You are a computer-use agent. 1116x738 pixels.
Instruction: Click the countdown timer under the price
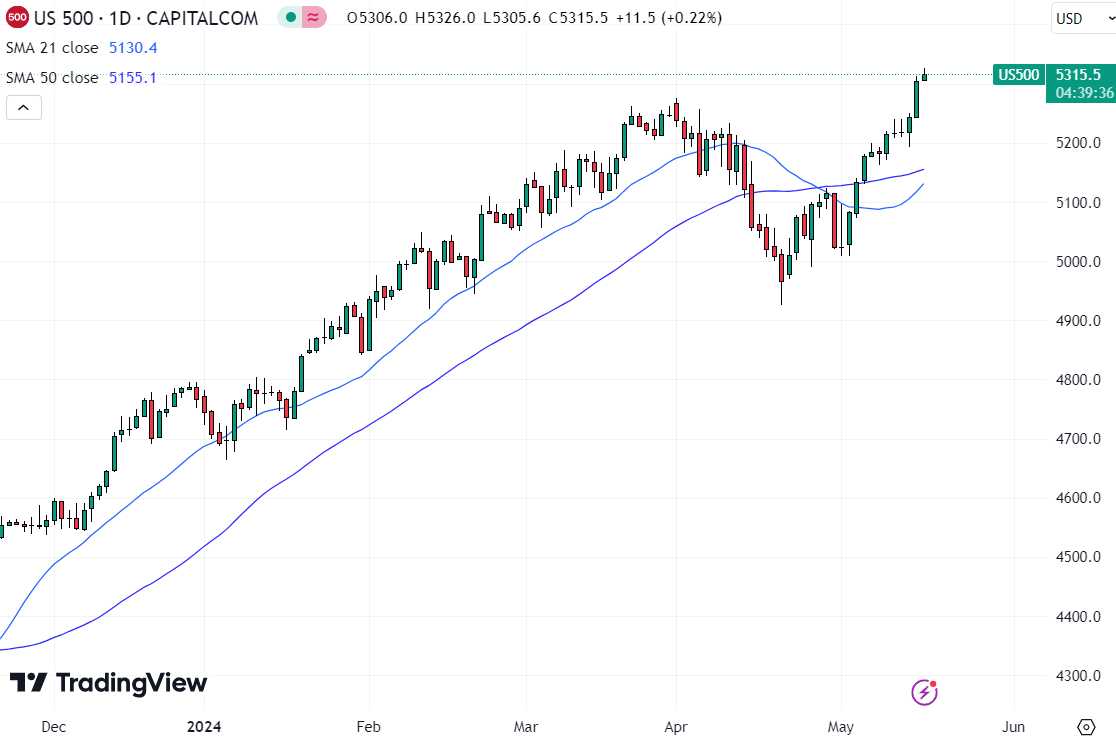pyautogui.click(x=1084, y=94)
